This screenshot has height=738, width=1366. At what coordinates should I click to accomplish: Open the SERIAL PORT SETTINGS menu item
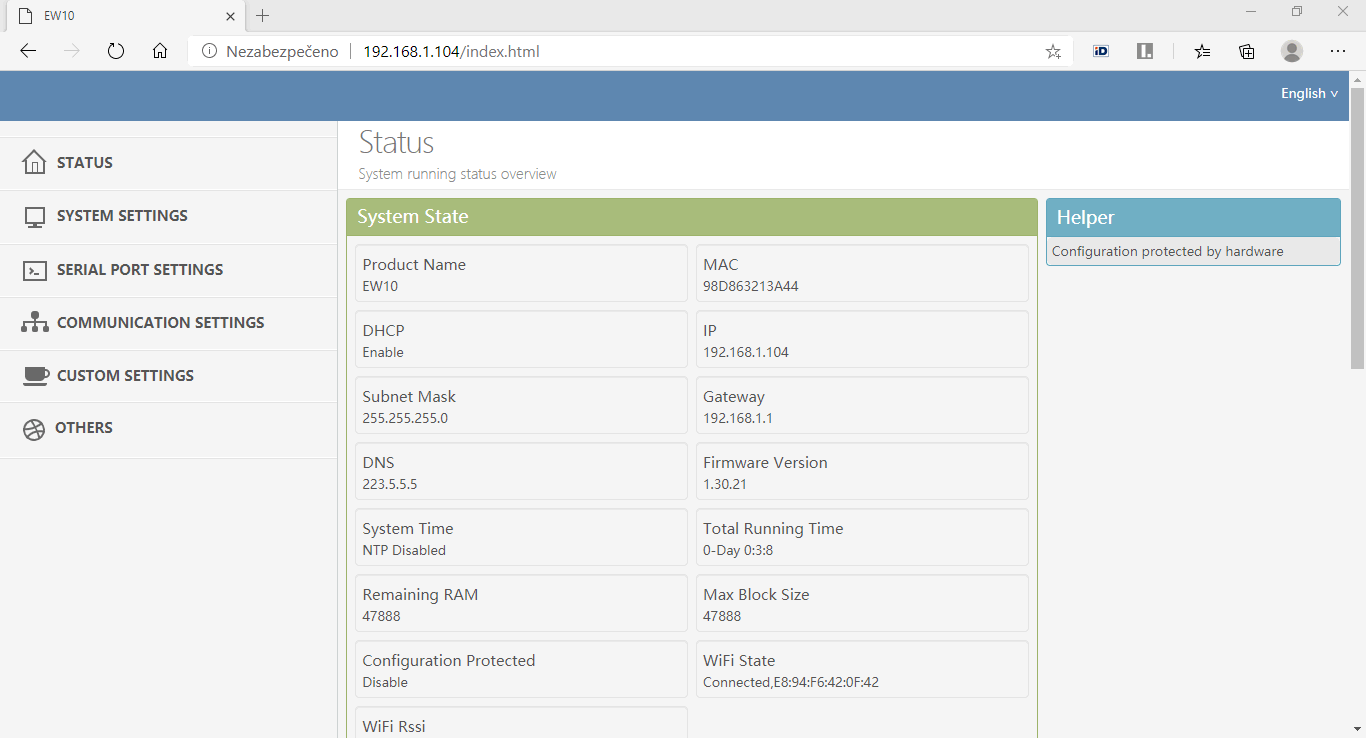[139, 270]
